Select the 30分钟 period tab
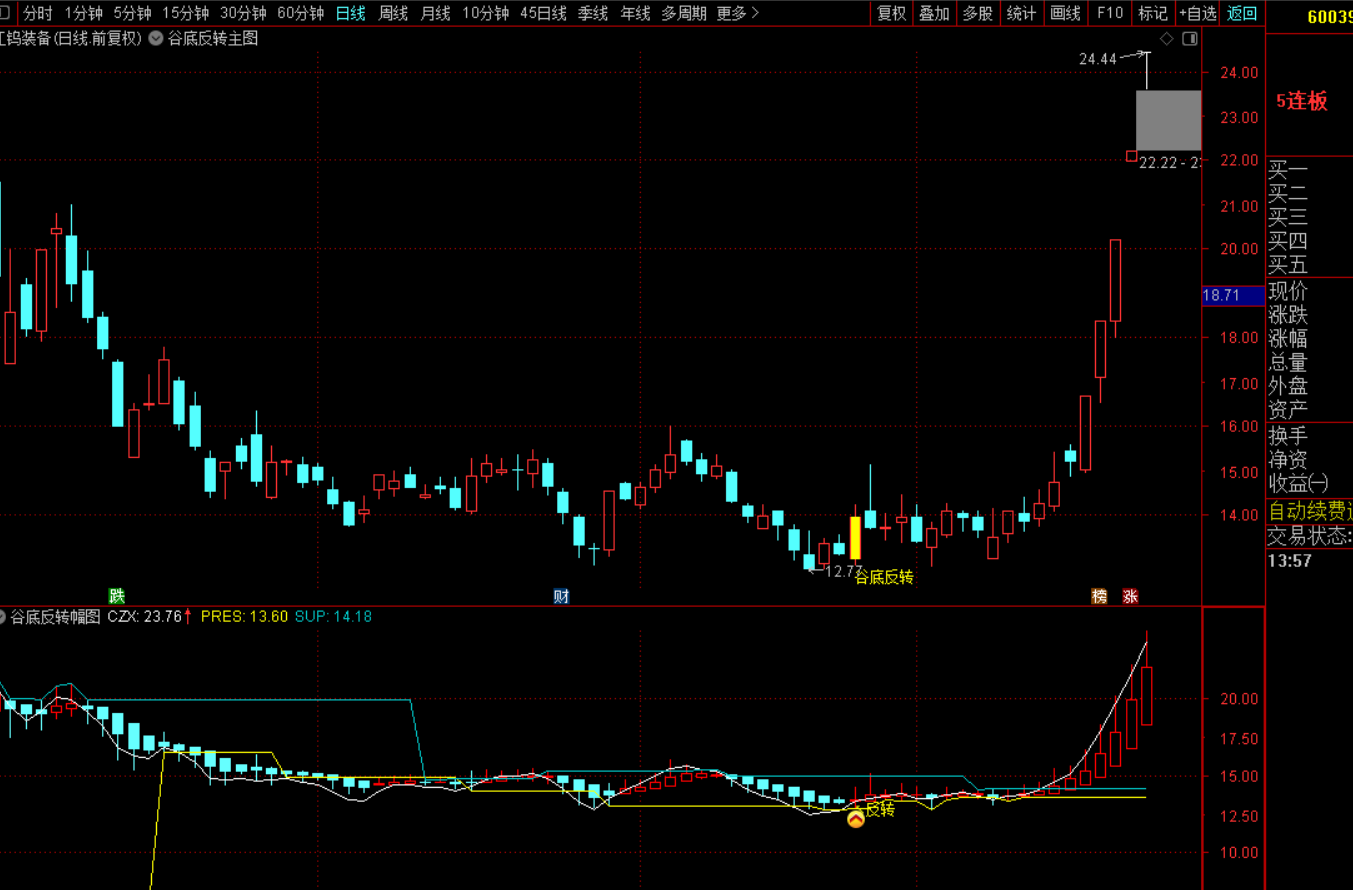 point(243,13)
